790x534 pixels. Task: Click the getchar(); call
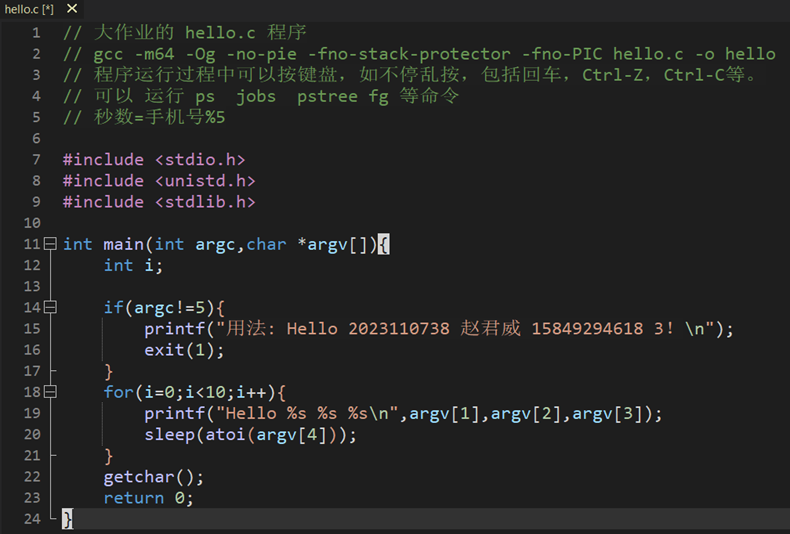(x=154, y=477)
